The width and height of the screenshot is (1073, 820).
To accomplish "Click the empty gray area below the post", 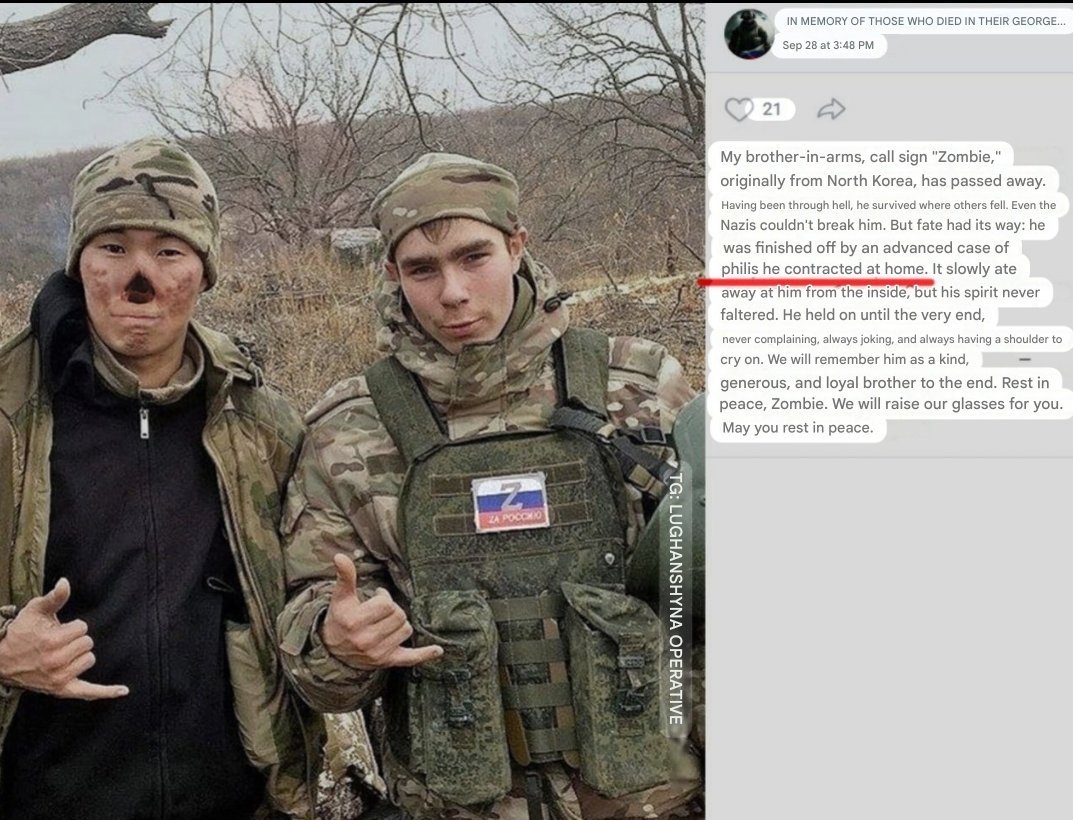I will tap(889, 637).
